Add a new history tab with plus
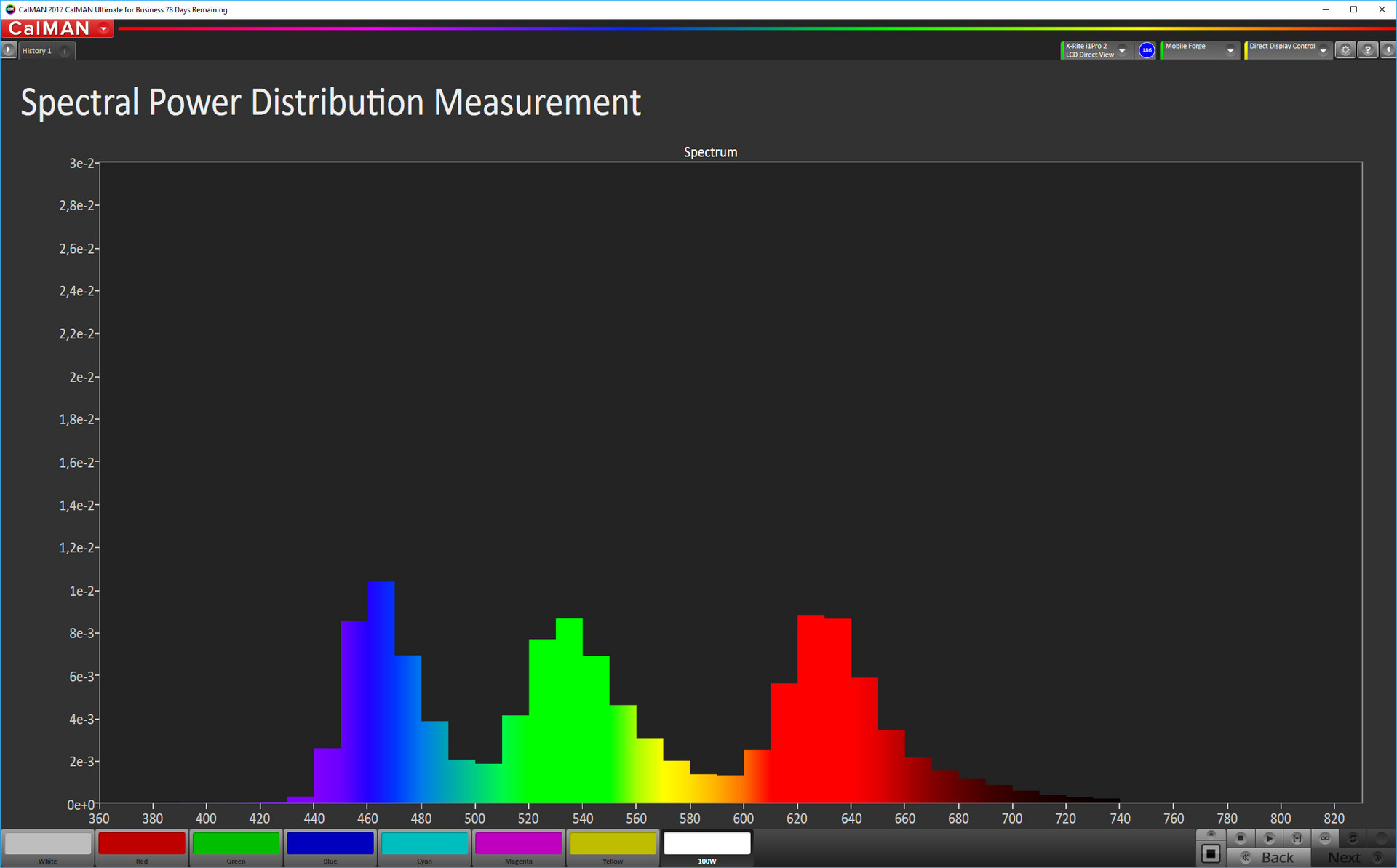The width and height of the screenshot is (1397, 868). coord(65,51)
